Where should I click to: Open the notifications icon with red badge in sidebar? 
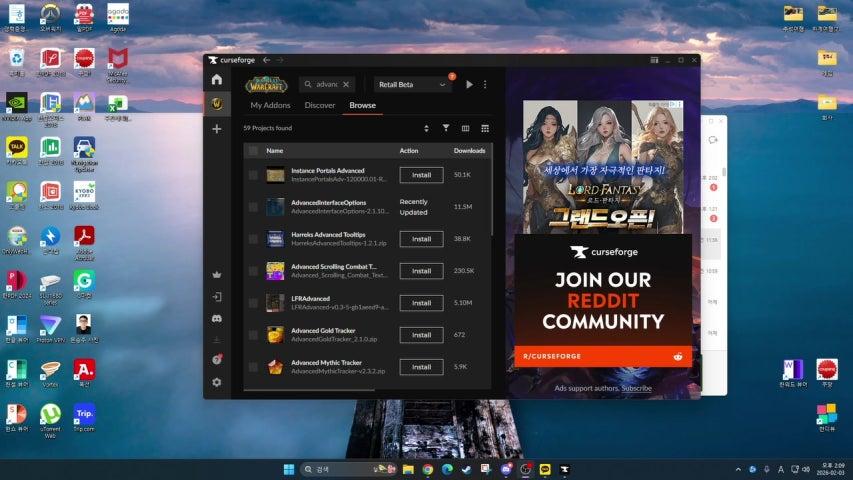click(x=217, y=359)
